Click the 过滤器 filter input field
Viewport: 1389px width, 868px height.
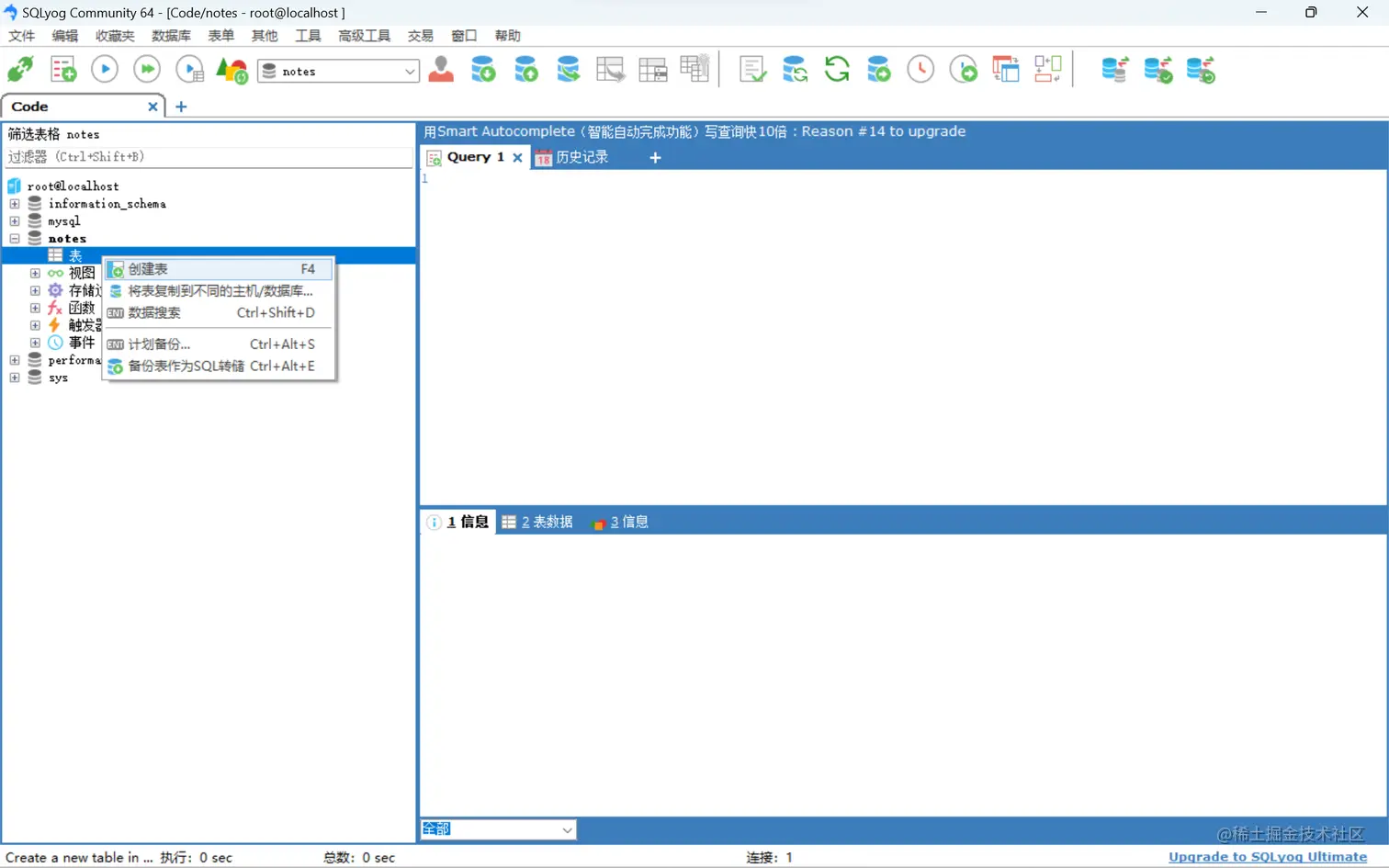point(209,157)
